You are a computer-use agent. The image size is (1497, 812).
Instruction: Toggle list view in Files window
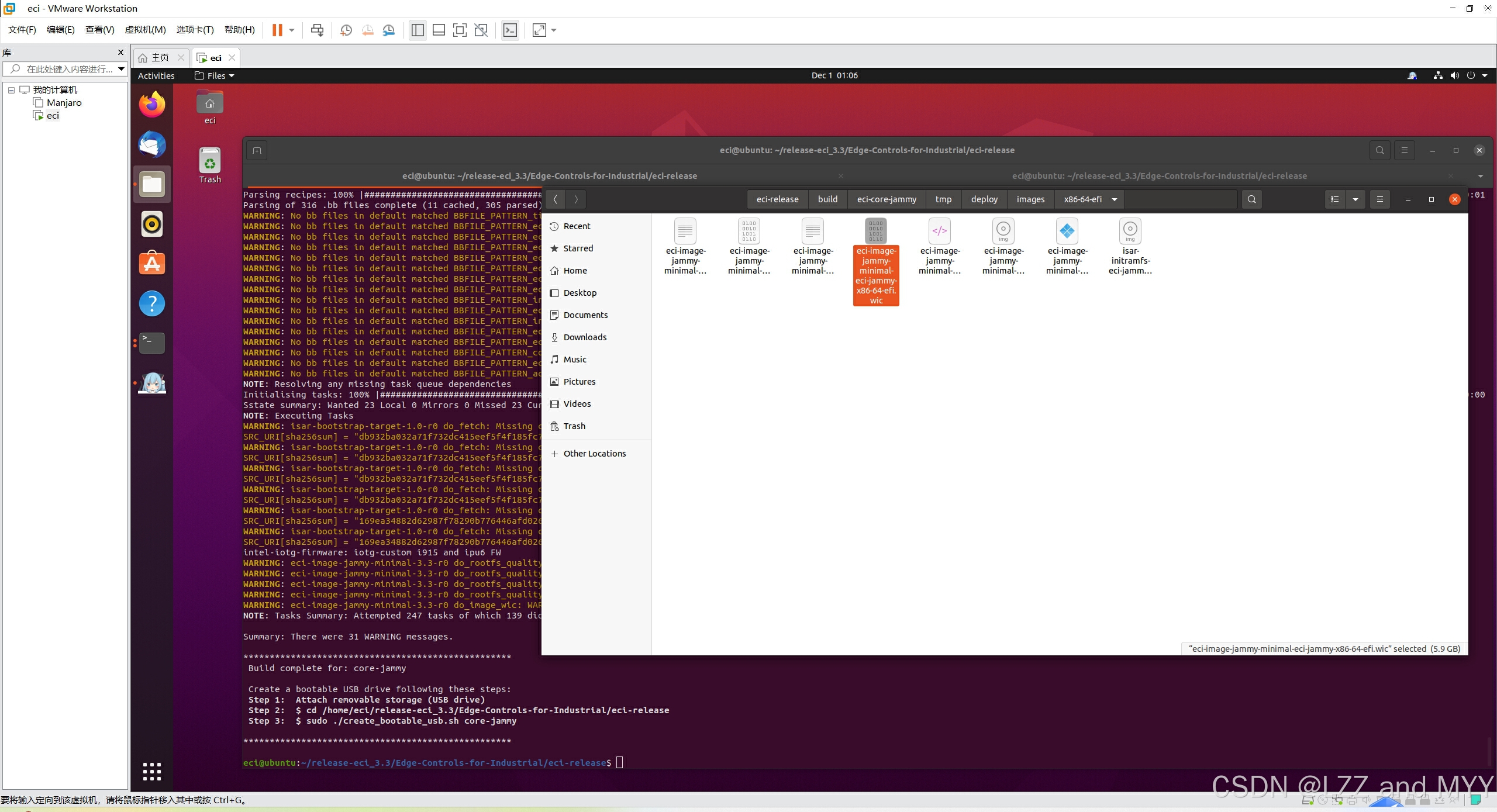[1335, 199]
